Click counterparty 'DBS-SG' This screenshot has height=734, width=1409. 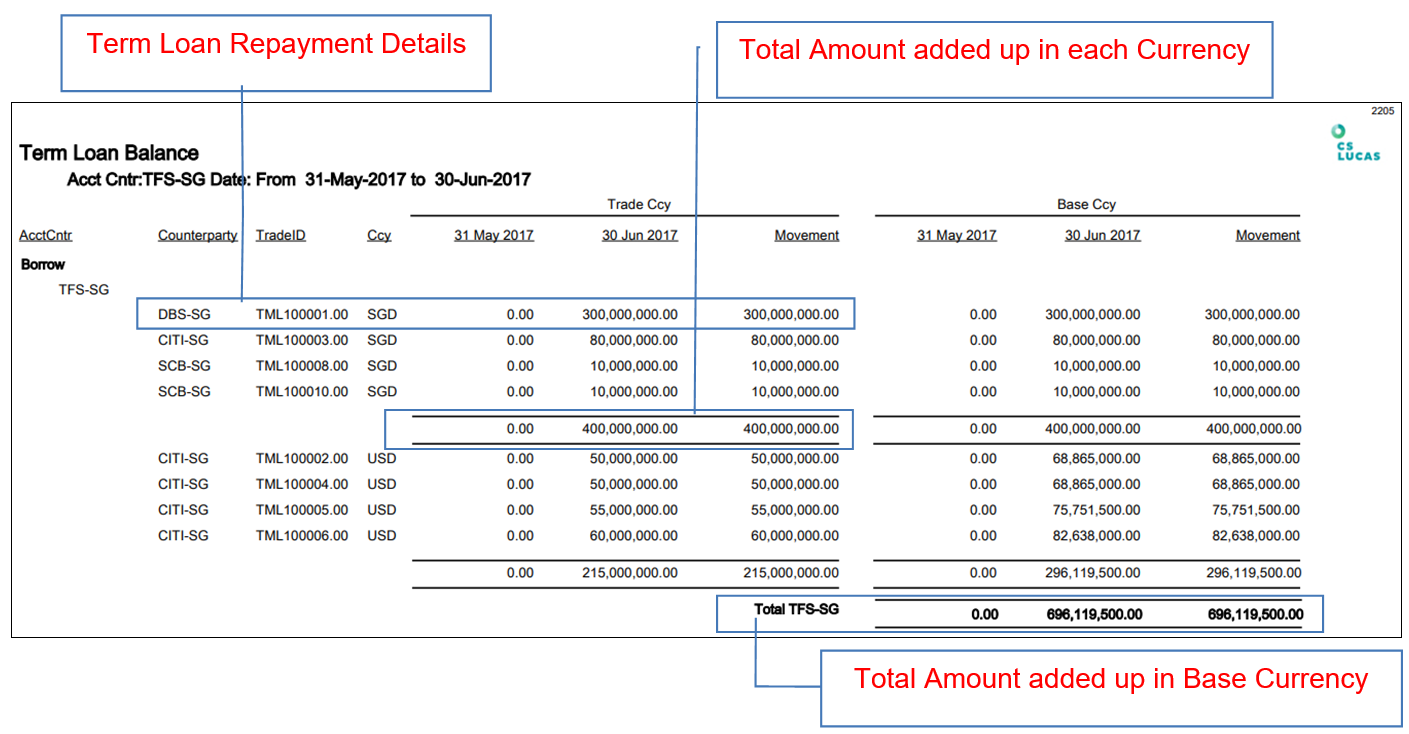[184, 314]
